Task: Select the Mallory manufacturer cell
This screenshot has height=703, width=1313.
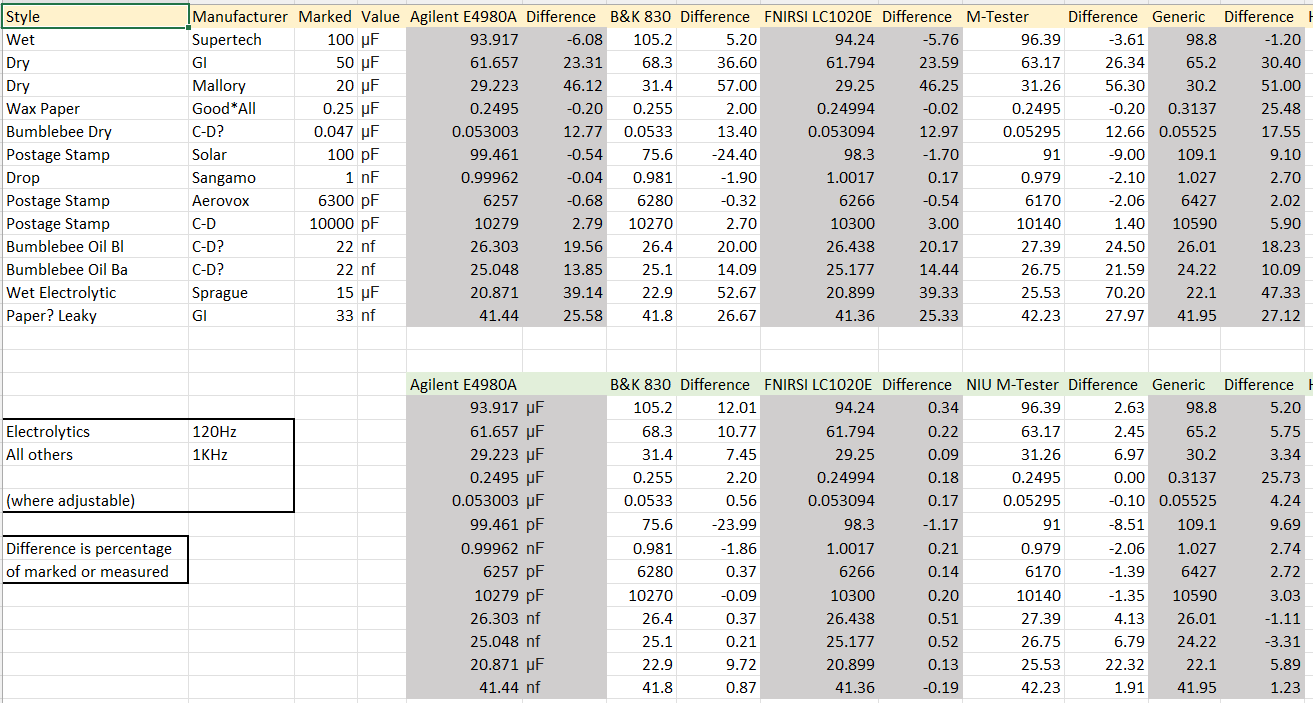Action: (241, 86)
